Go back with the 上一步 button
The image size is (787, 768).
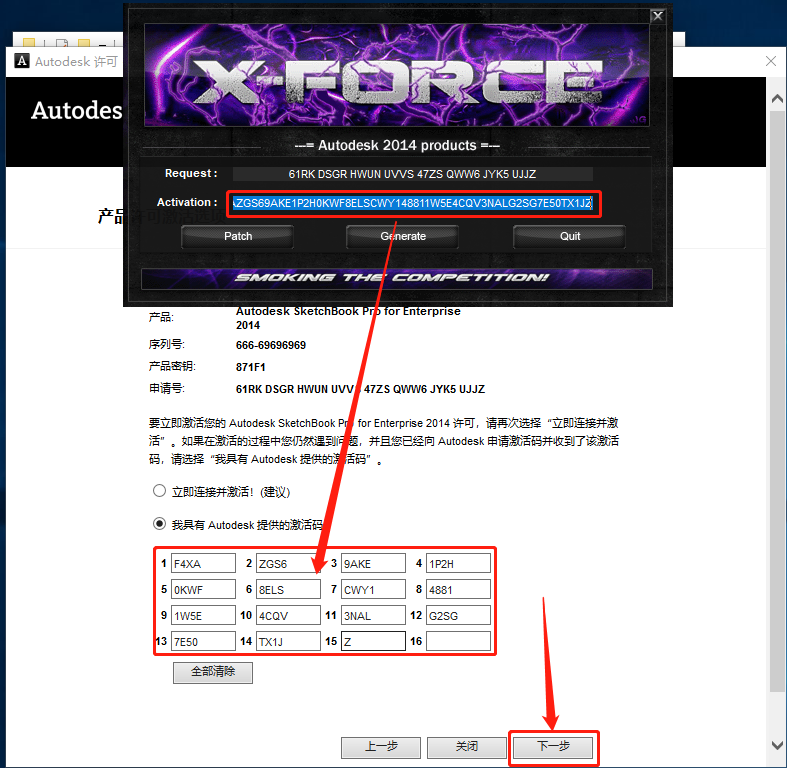pos(380,747)
